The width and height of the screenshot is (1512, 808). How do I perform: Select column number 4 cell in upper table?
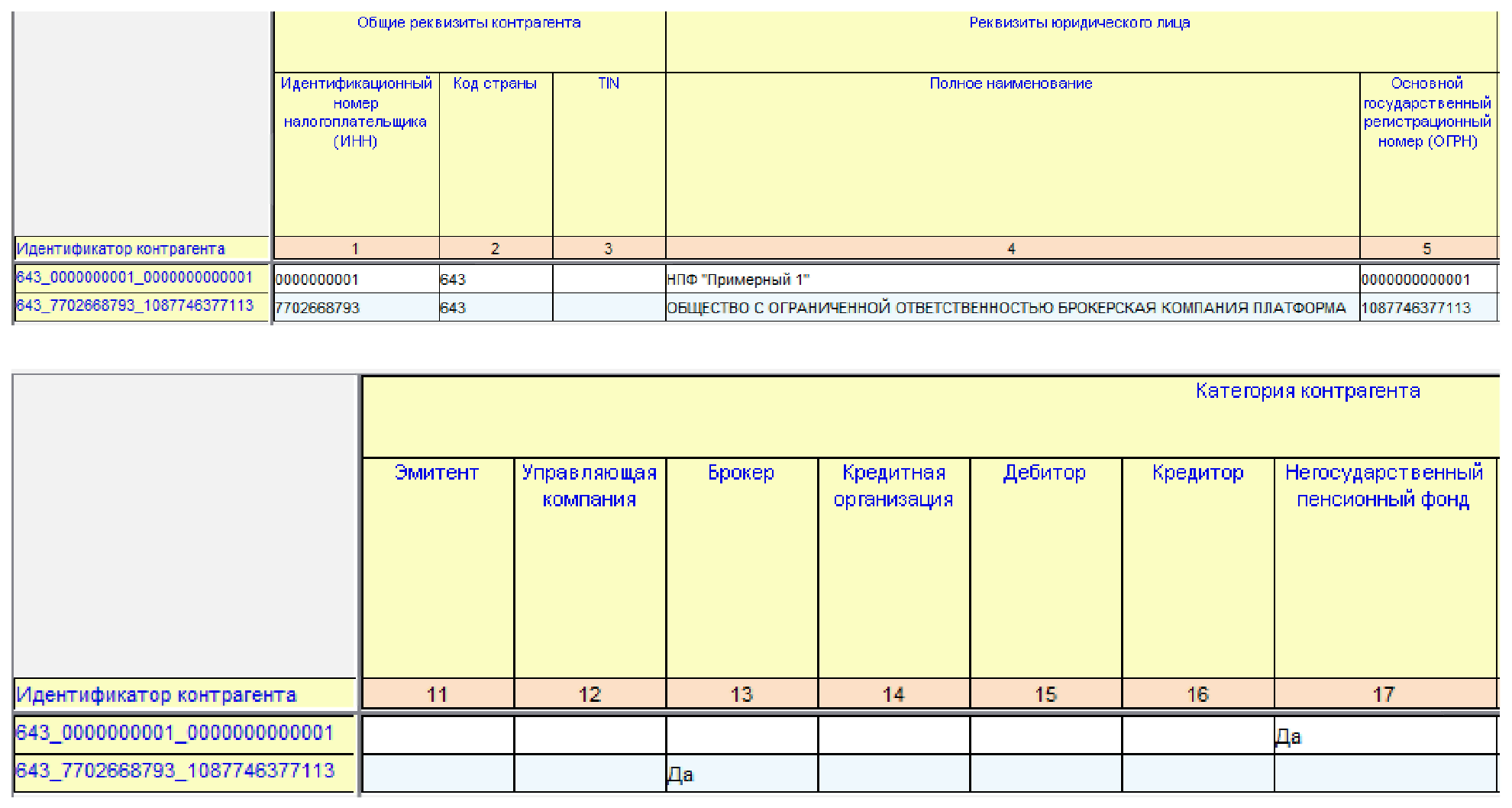point(1013,248)
